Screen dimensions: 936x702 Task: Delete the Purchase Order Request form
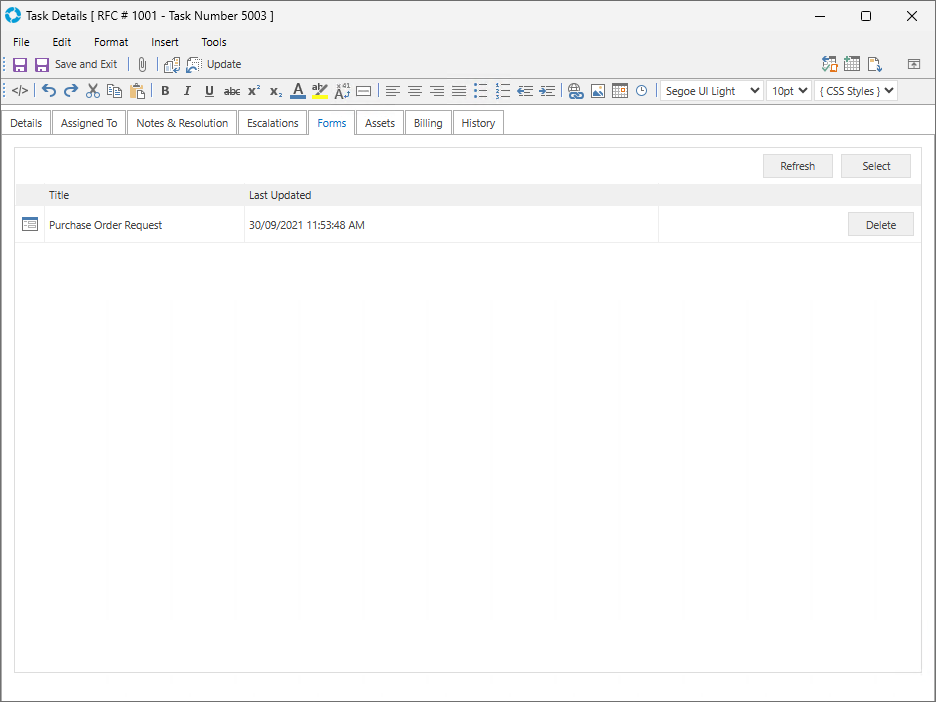pos(880,225)
